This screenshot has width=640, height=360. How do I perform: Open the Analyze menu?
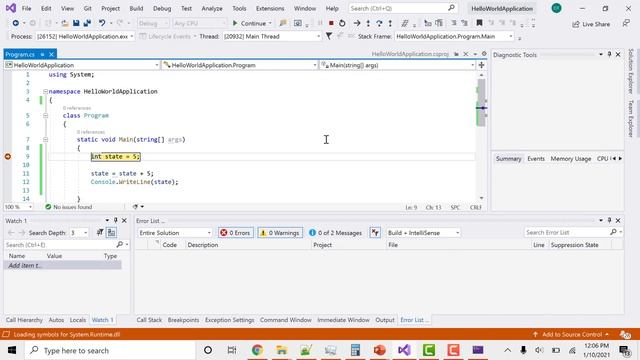coord(212,8)
